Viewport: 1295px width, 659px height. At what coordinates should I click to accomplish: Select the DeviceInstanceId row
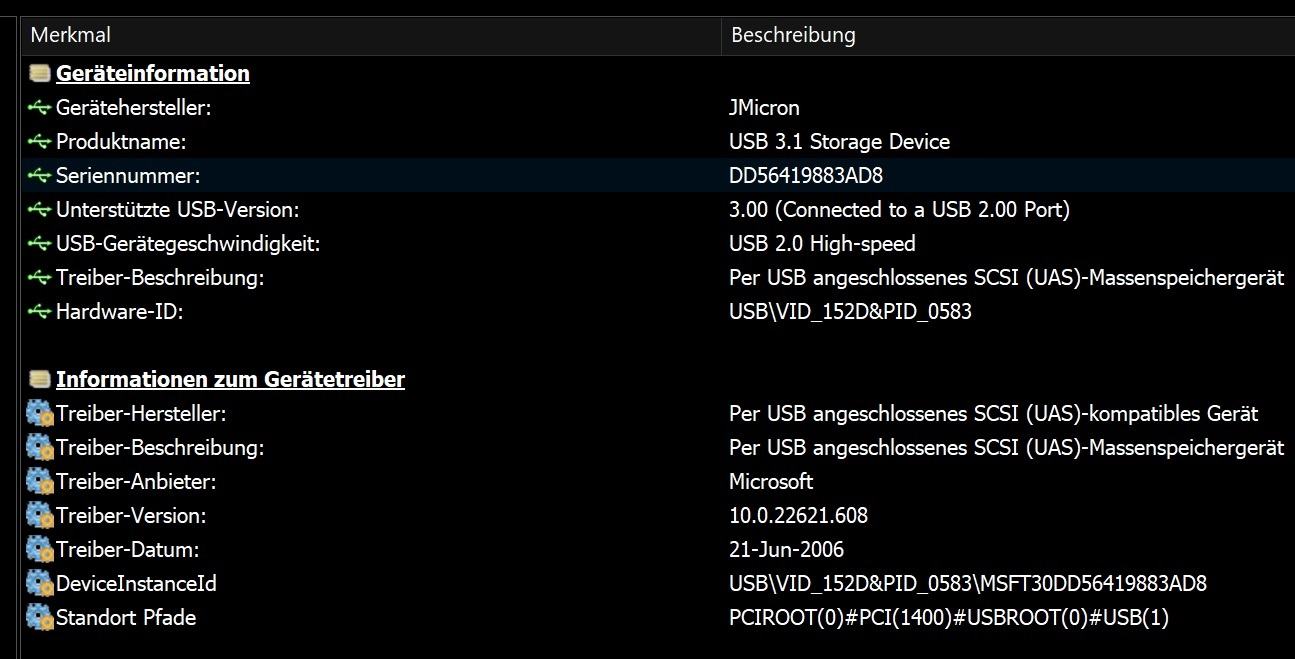click(136, 584)
